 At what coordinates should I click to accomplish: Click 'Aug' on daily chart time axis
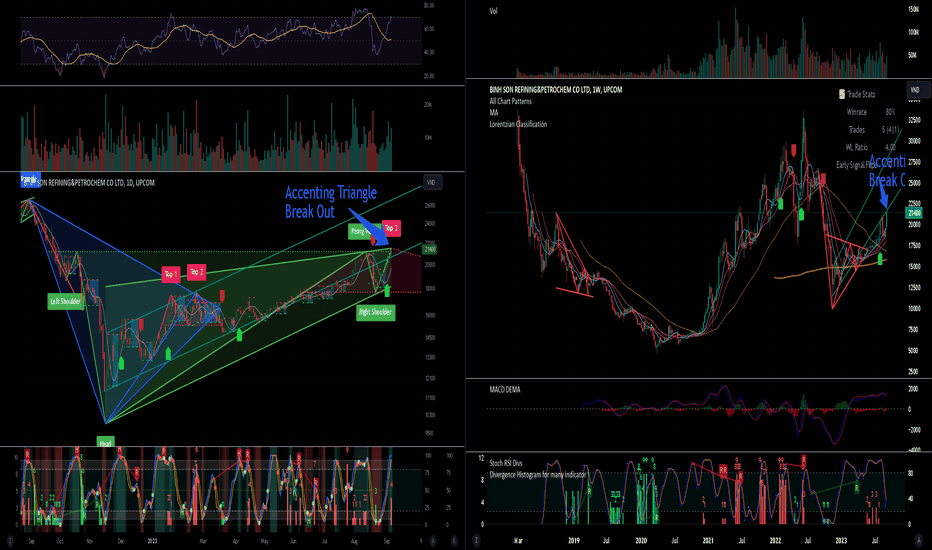pyautogui.click(x=354, y=541)
